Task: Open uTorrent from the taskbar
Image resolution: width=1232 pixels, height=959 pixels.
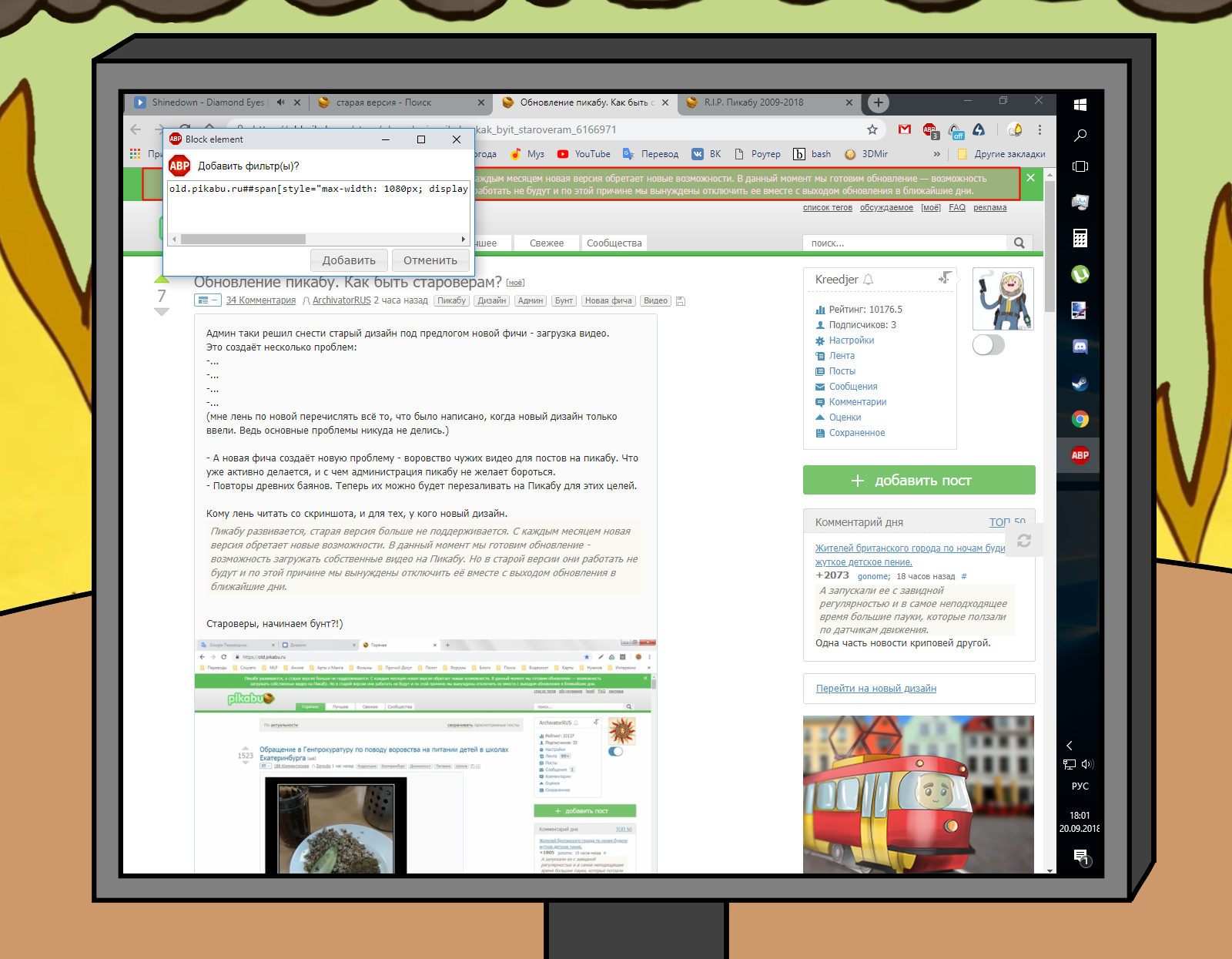Action: [1080, 274]
